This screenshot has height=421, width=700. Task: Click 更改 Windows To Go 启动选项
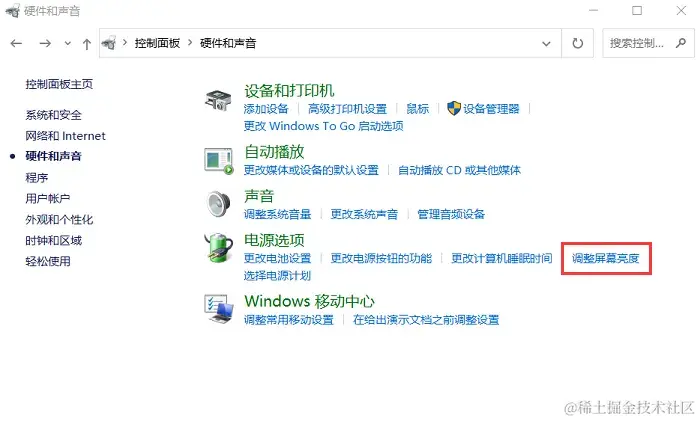(324, 126)
